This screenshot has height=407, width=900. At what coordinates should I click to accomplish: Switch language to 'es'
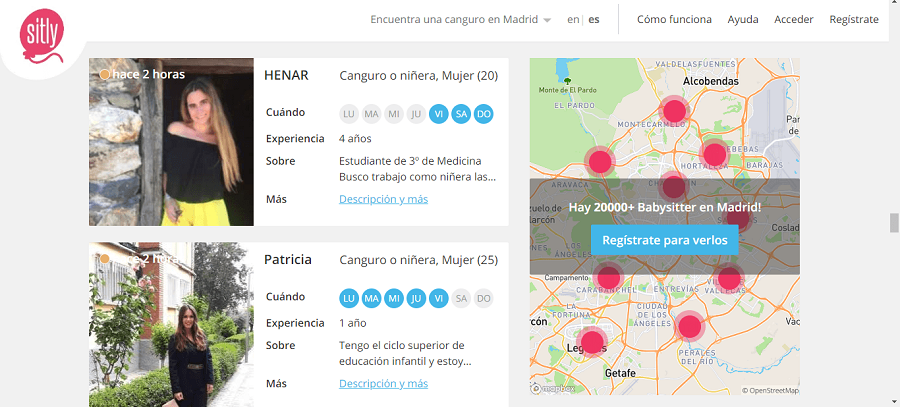point(593,20)
